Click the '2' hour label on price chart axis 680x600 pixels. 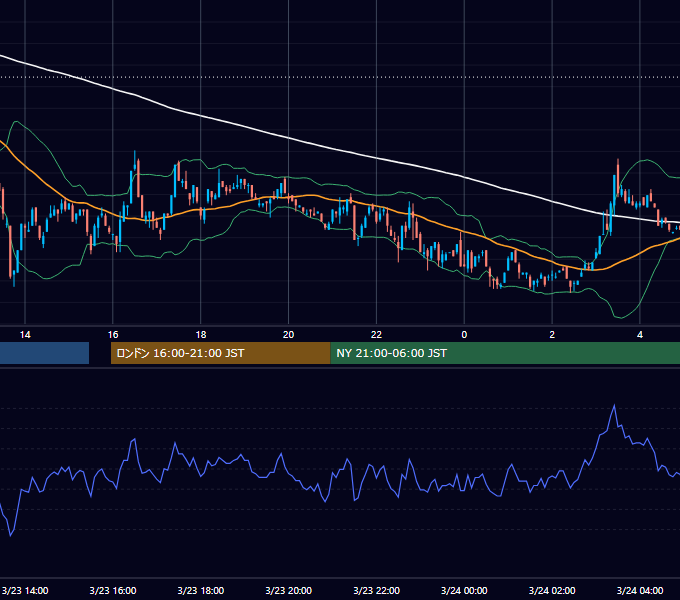552,335
